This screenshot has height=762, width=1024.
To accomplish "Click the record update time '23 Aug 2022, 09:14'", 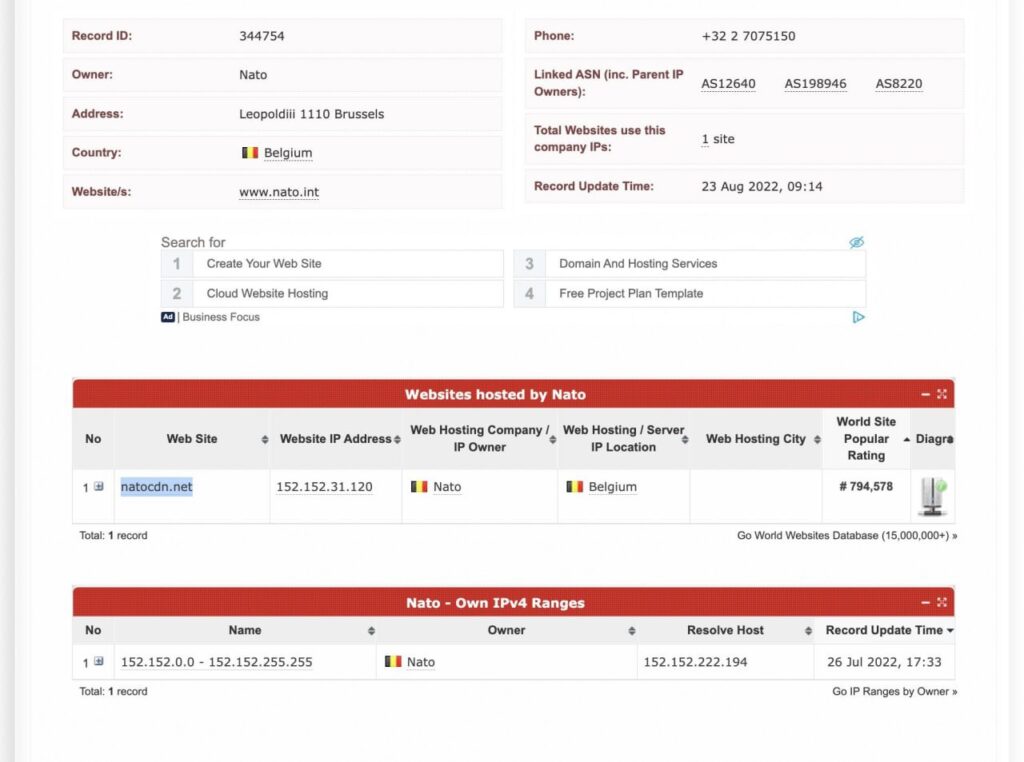I will pyautogui.click(x=762, y=186).
